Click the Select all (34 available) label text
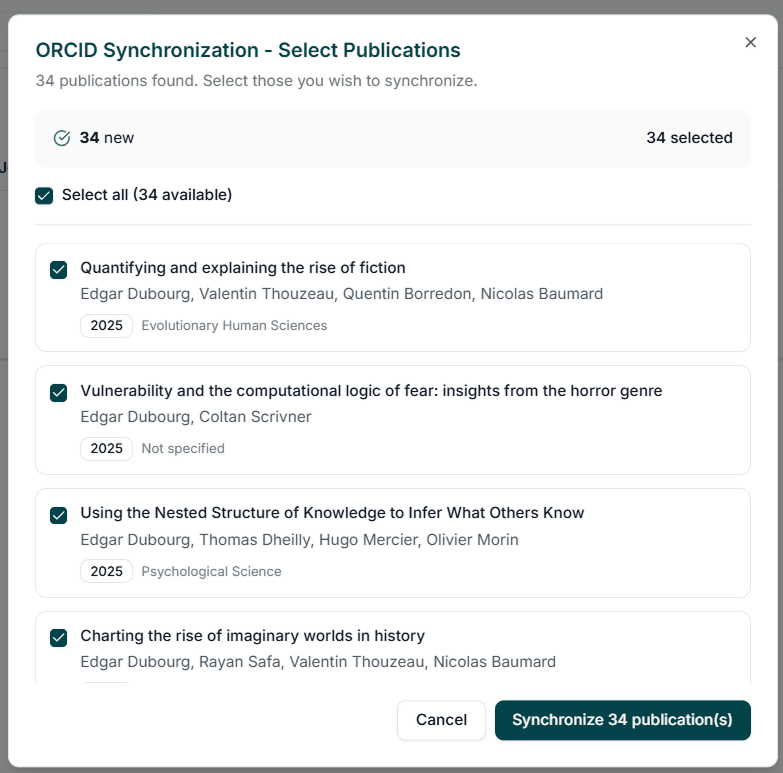783x773 pixels. point(147,195)
